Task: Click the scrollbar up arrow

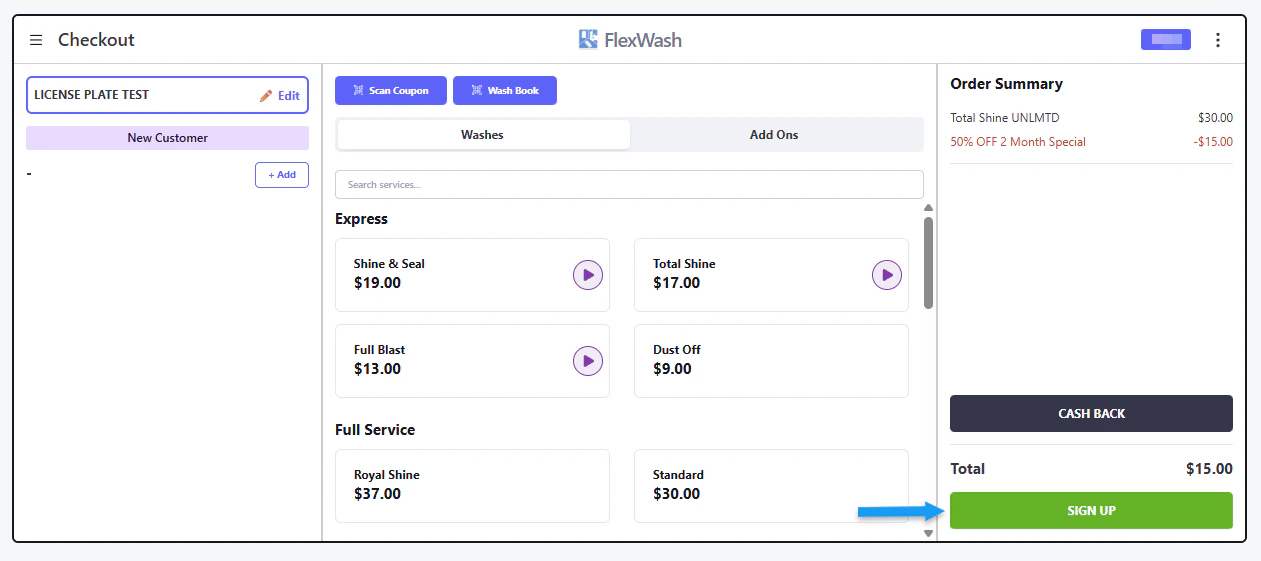Action: click(928, 208)
